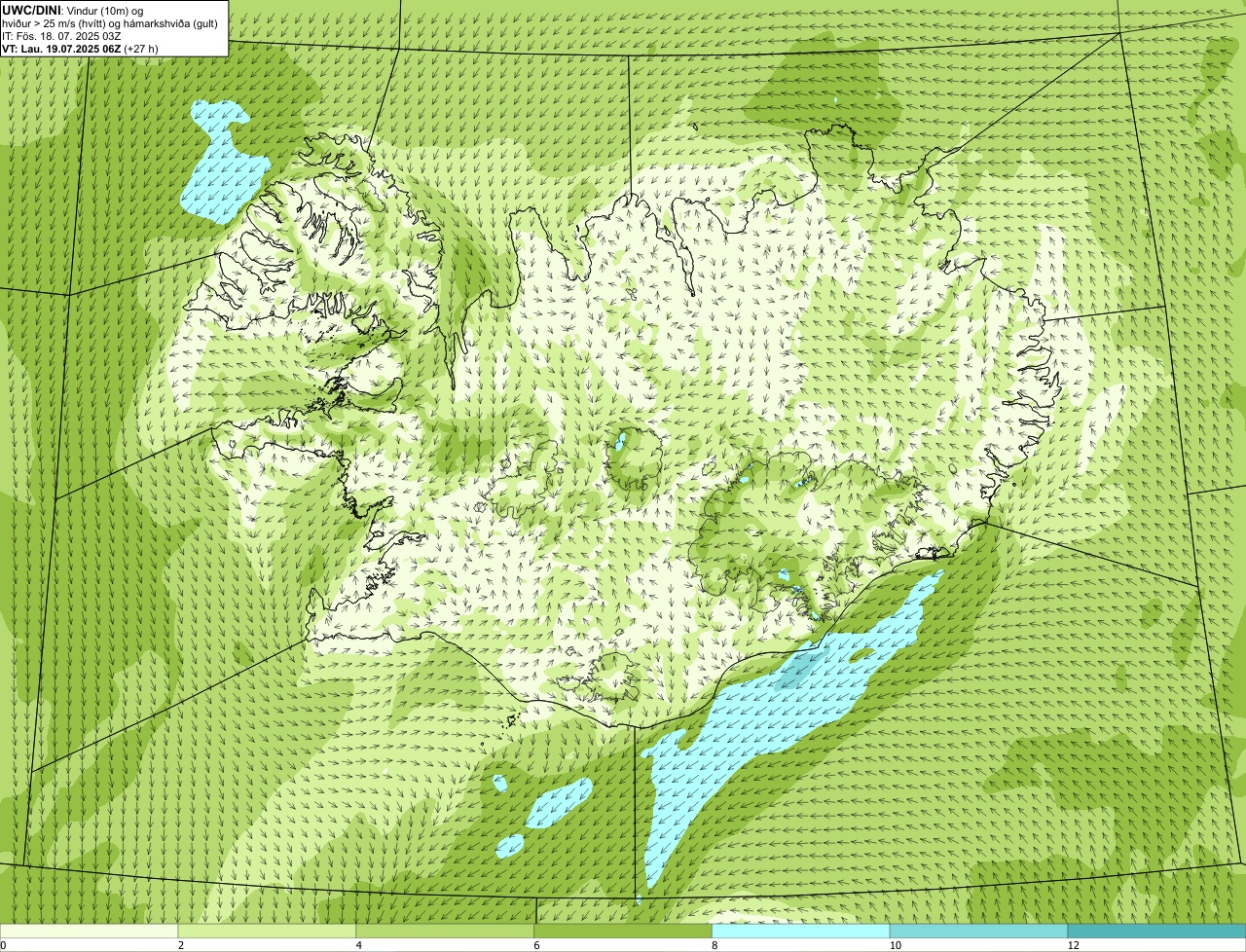Click the above 12 m/s teal legend swatch

tap(1157, 931)
